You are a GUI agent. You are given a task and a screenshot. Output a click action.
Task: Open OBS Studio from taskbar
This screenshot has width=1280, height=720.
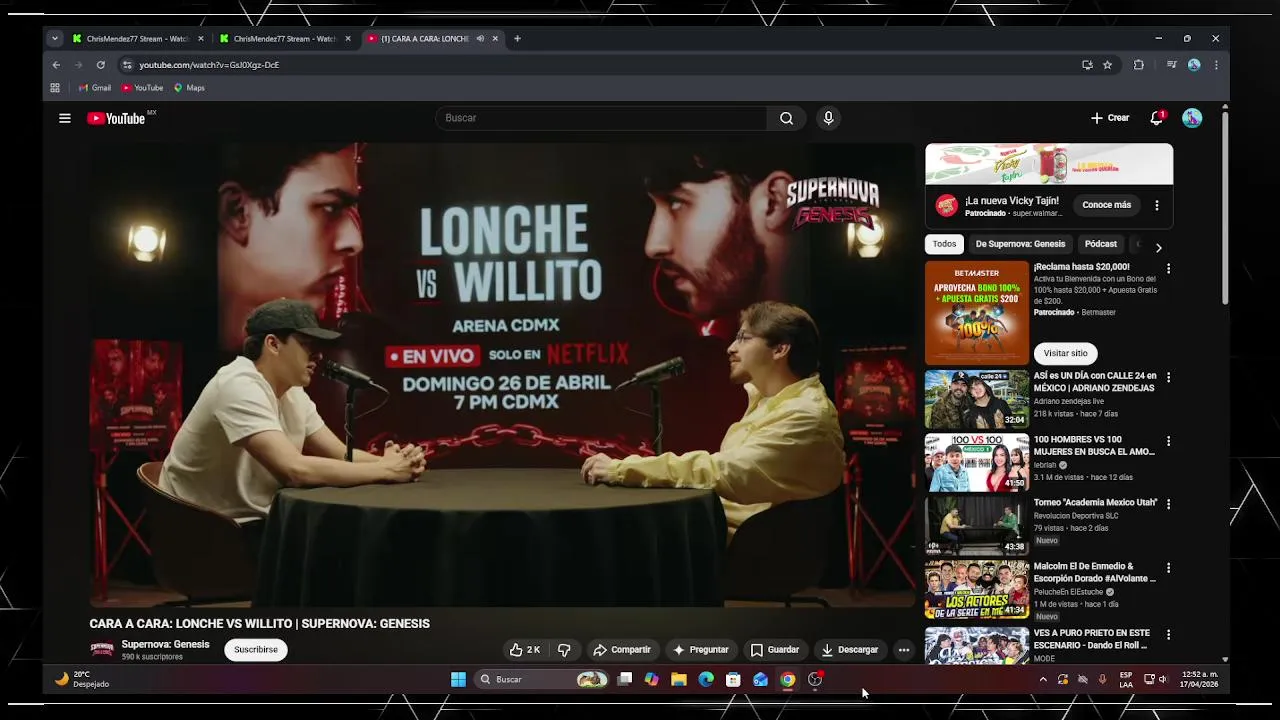click(x=815, y=680)
